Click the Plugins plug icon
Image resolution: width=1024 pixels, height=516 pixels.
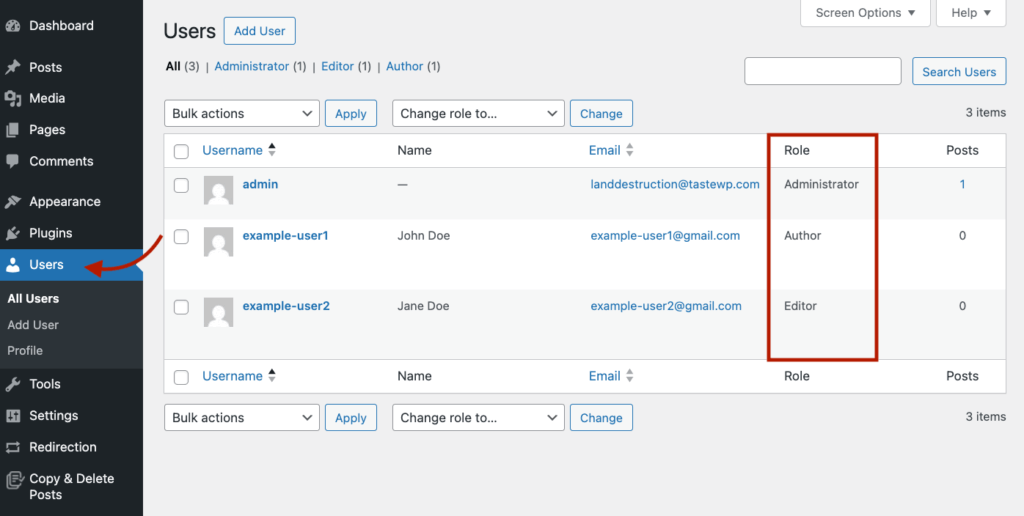point(12,233)
